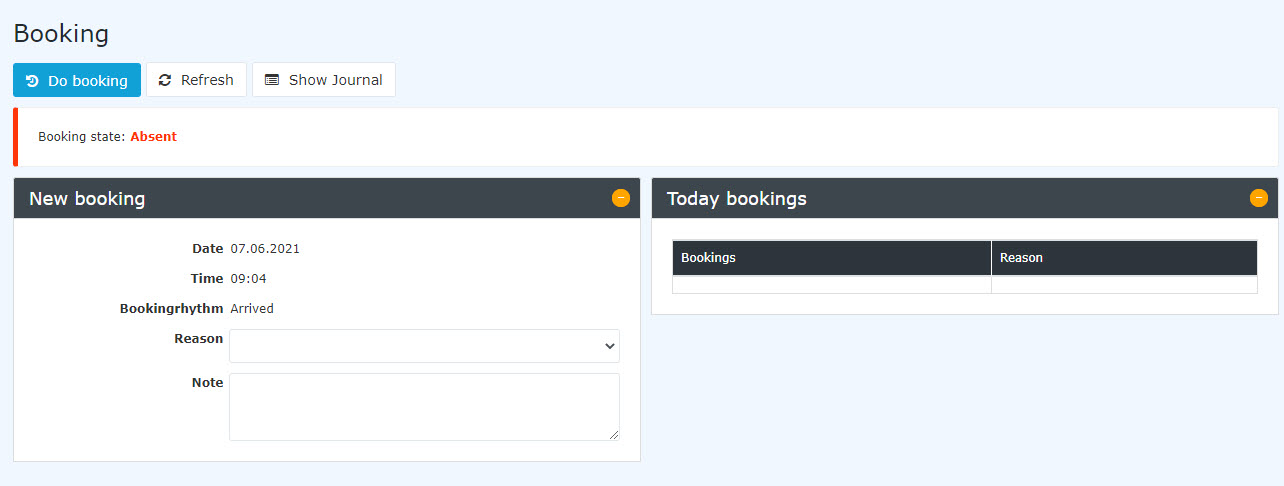Click the empty first Bookings table cell
Viewport: 1284px width, 486px height.
coord(832,285)
